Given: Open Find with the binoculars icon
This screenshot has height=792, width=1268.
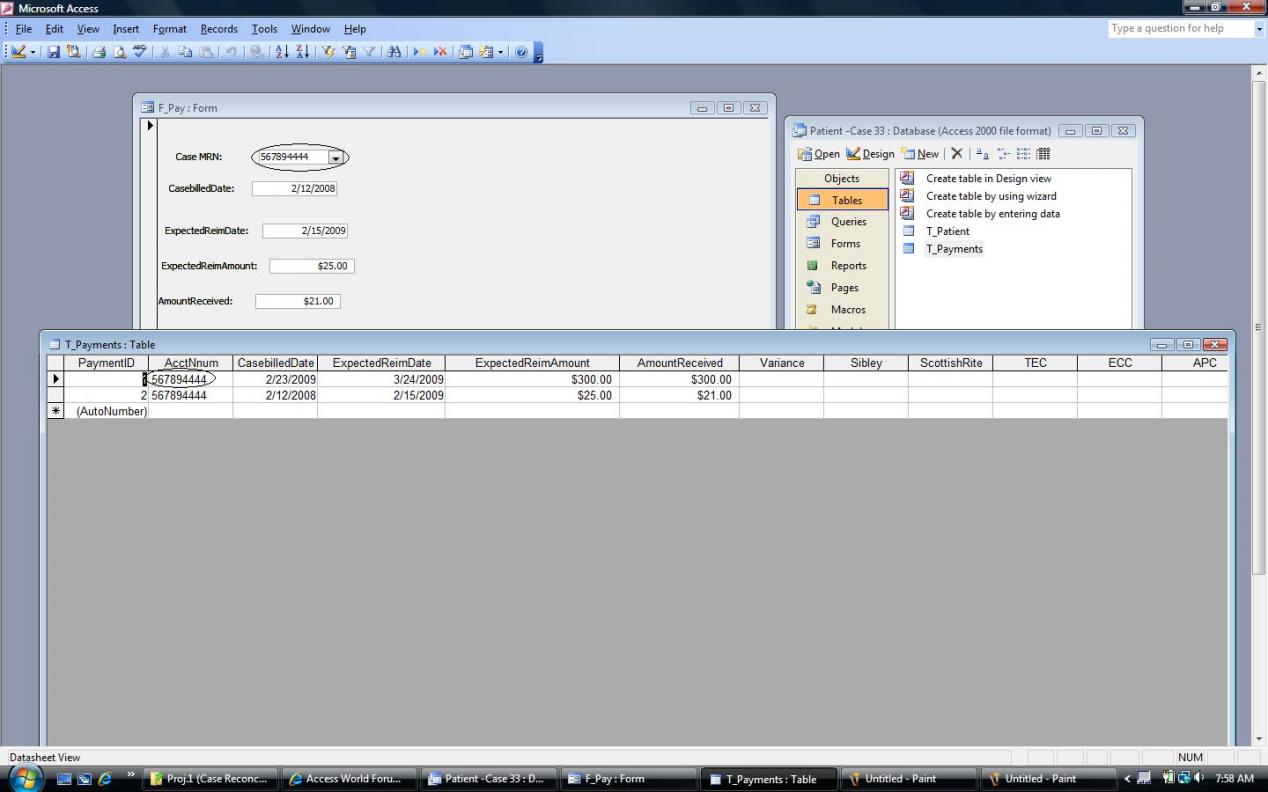Looking at the screenshot, I should click(394, 52).
